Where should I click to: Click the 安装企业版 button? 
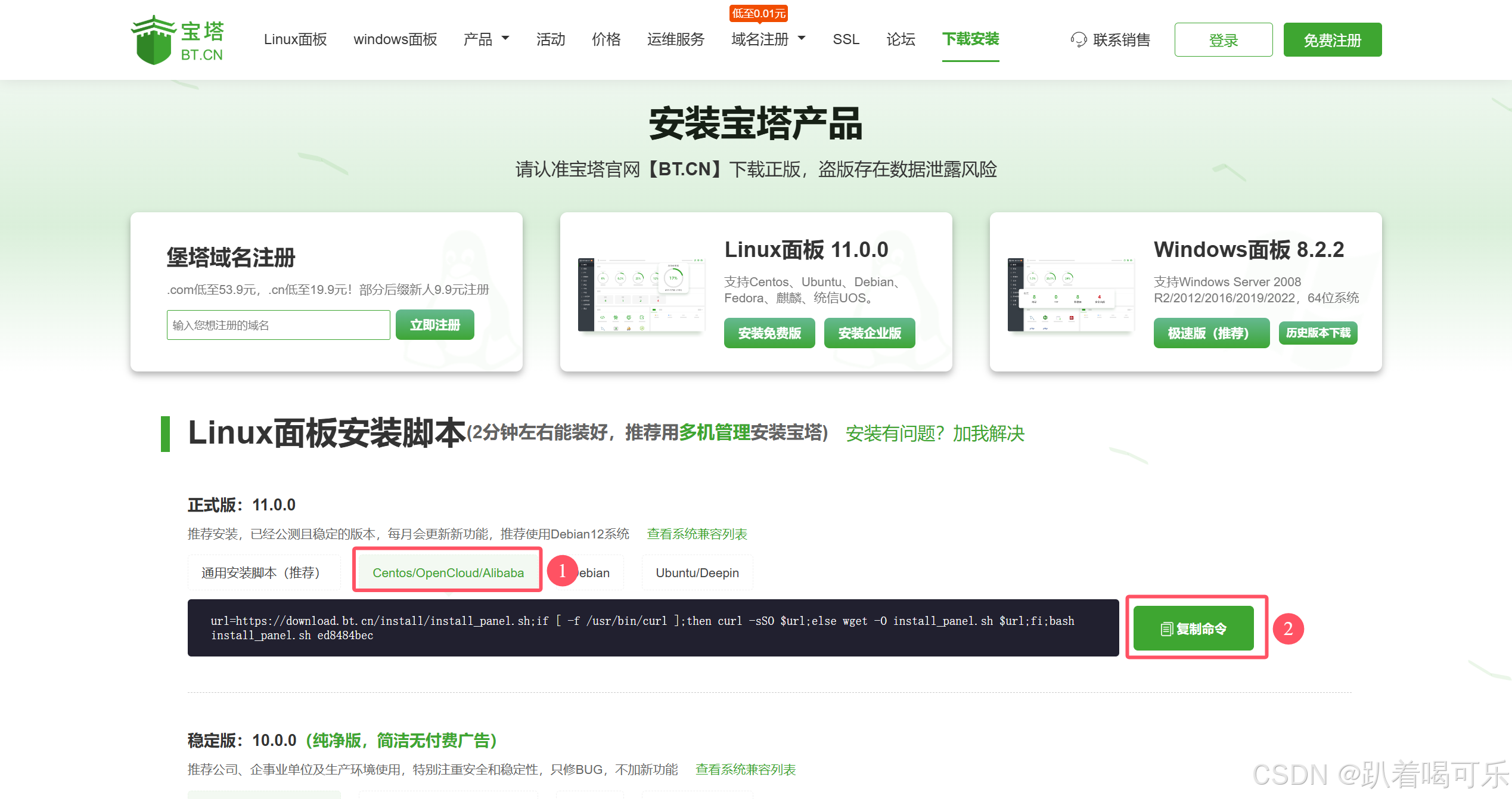tap(870, 333)
